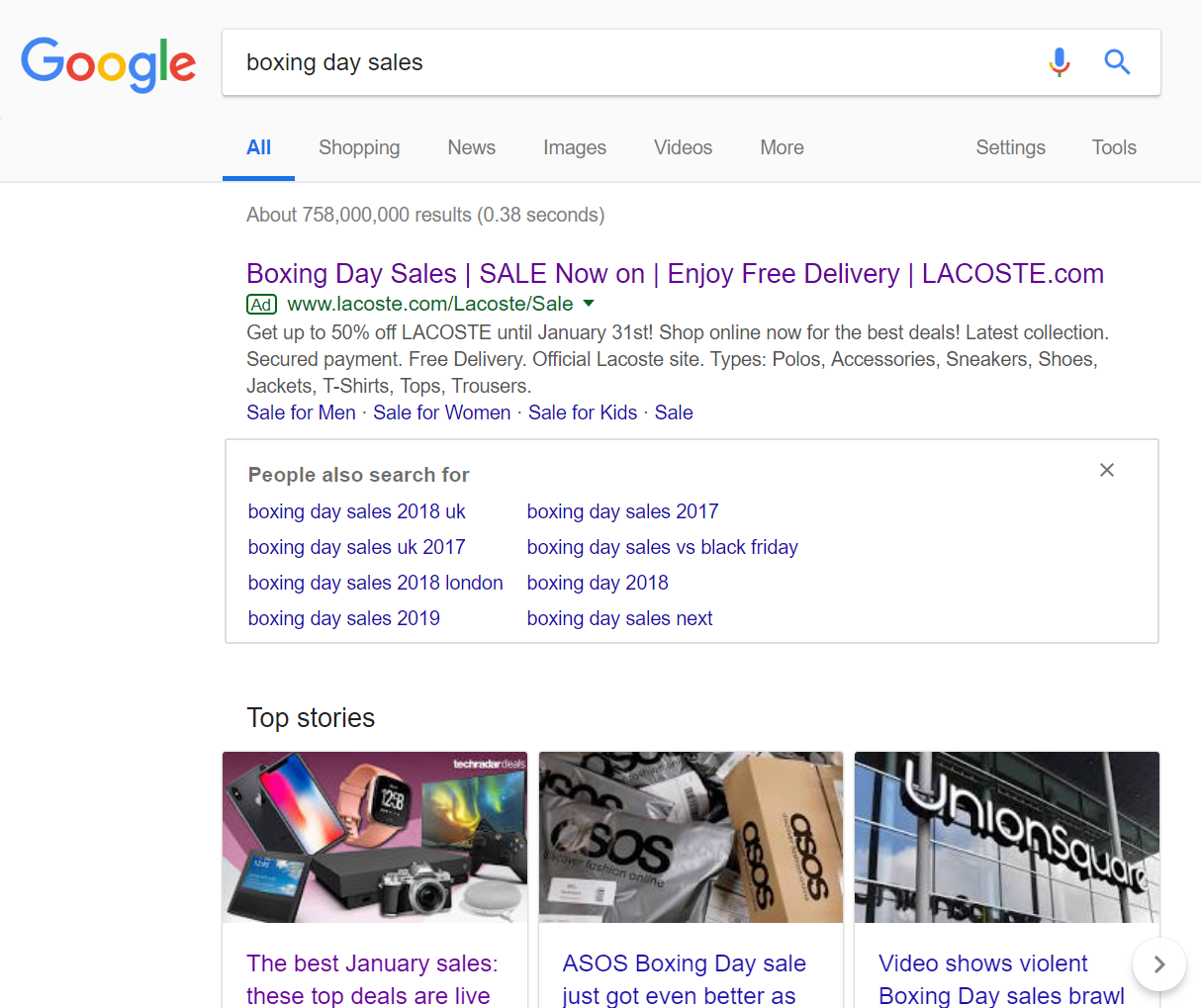Click the Google logo

coord(109,64)
